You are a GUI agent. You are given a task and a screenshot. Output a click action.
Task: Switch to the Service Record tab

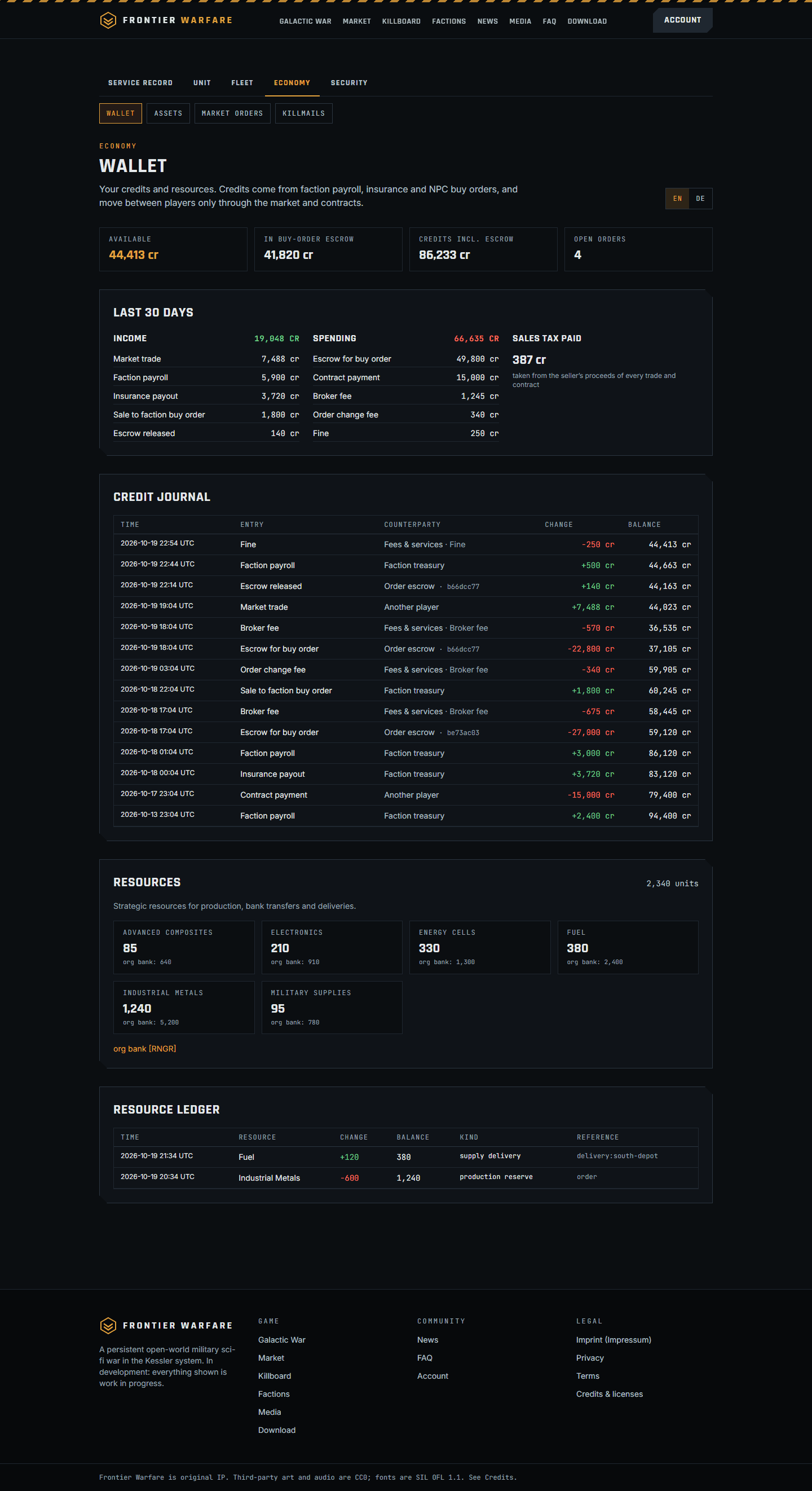point(140,83)
